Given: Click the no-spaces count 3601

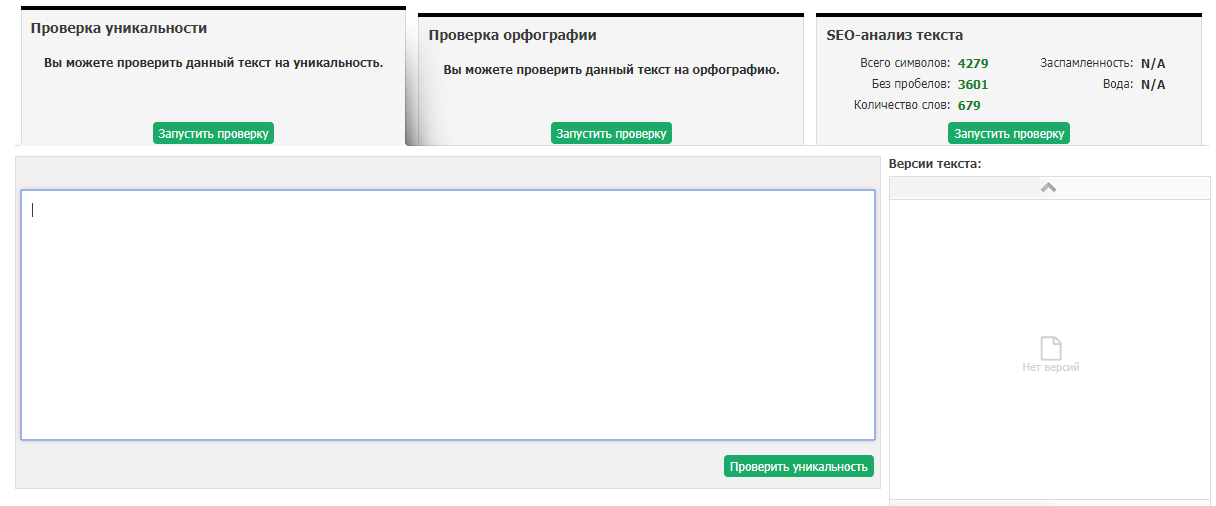Looking at the screenshot, I should (x=972, y=85).
